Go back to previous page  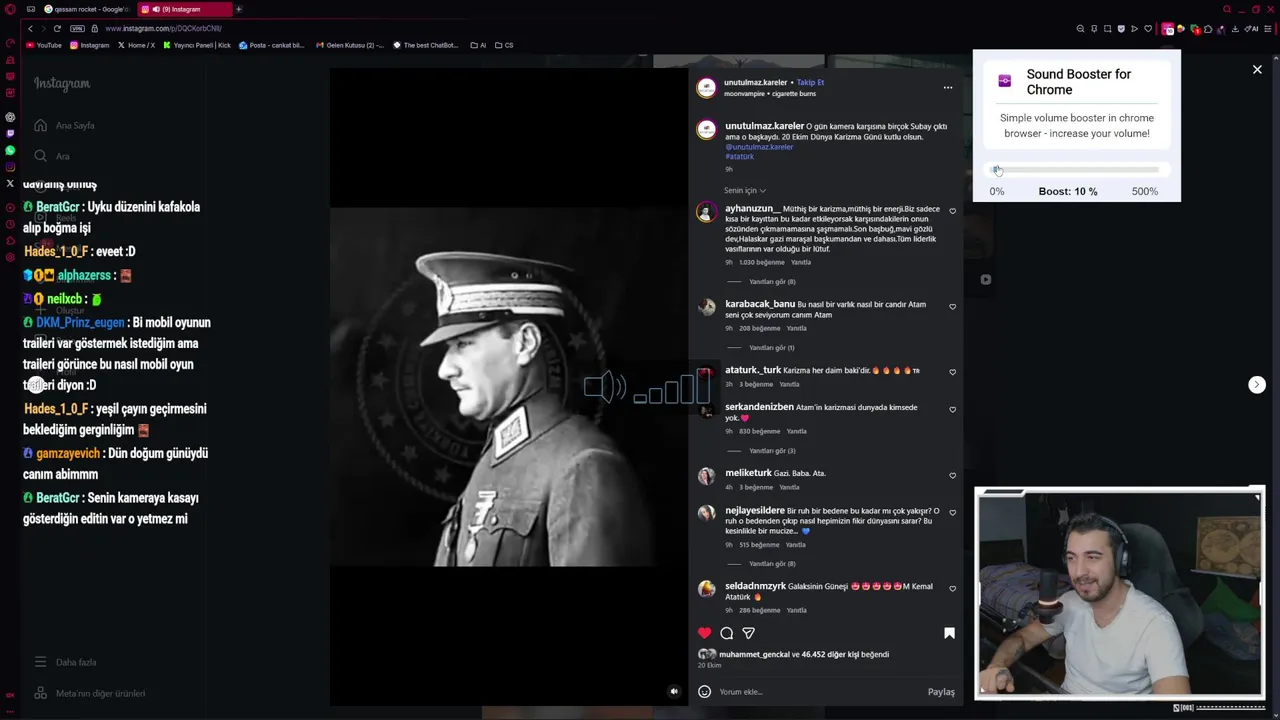[x=30, y=28]
